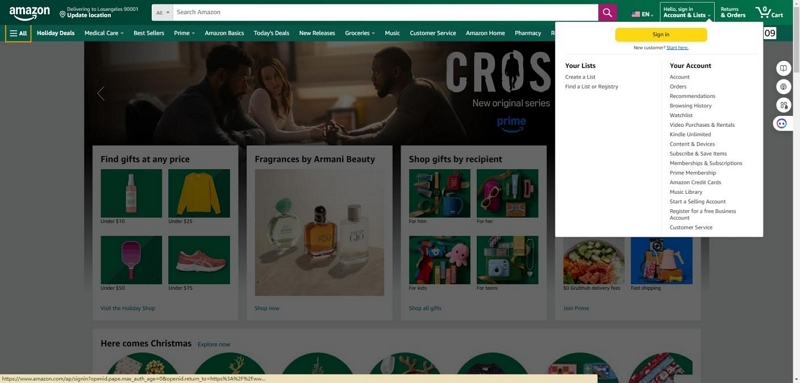Expand the EN language dropdown

click(647, 14)
